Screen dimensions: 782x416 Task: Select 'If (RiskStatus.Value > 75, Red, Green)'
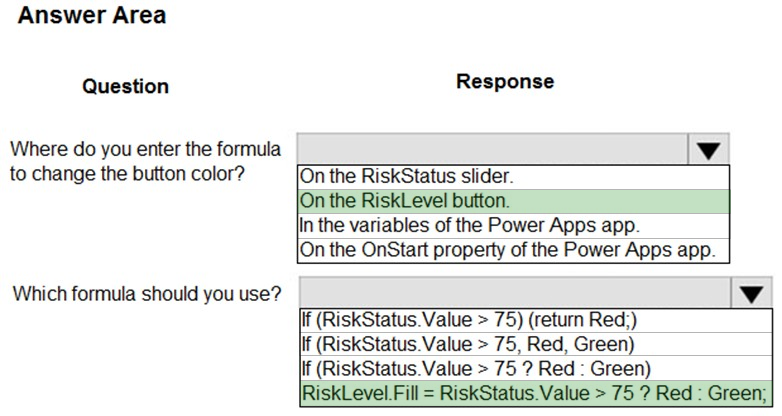pyautogui.click(x=536, y=344)
